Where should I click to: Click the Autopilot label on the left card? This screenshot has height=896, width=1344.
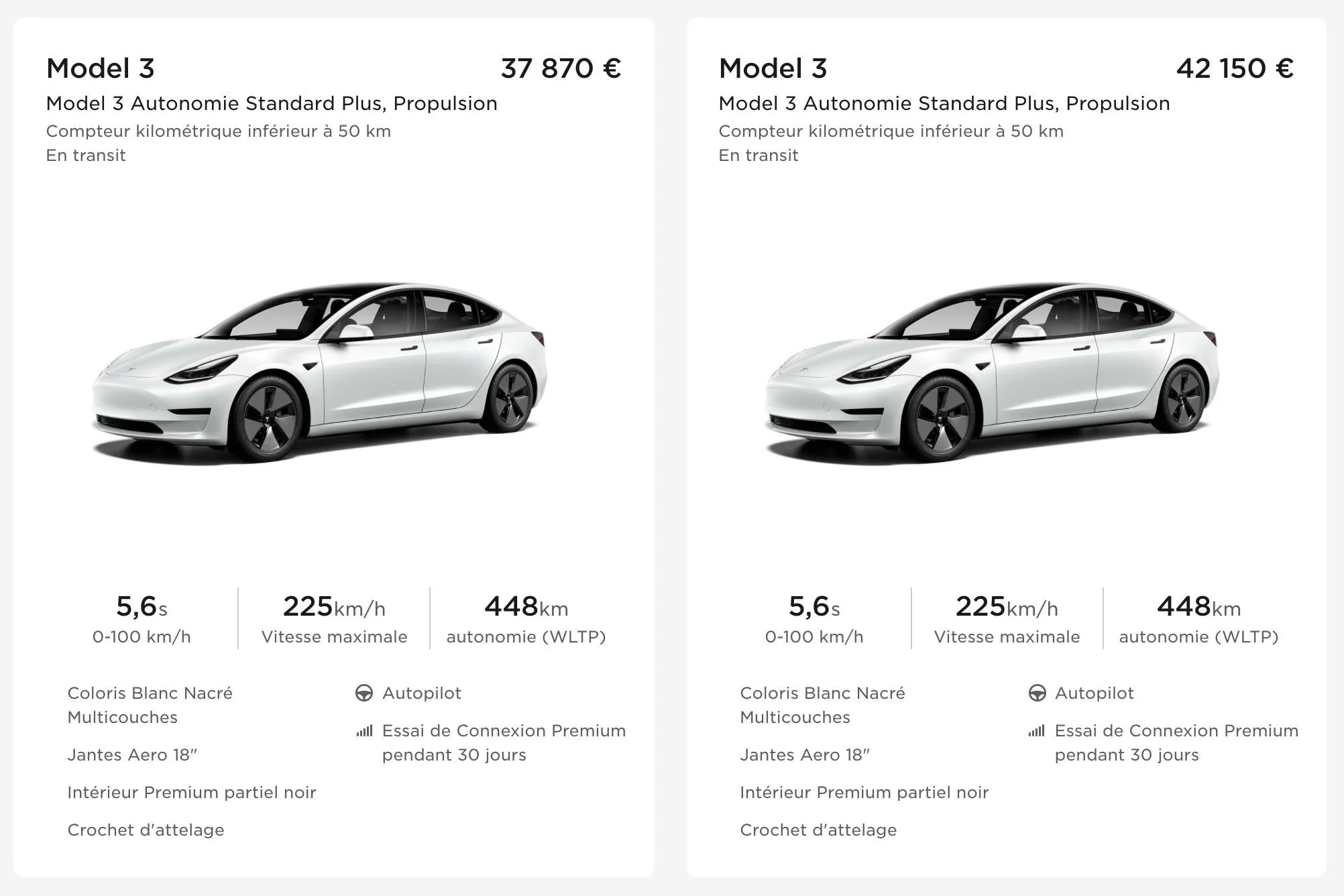point(422,693)
